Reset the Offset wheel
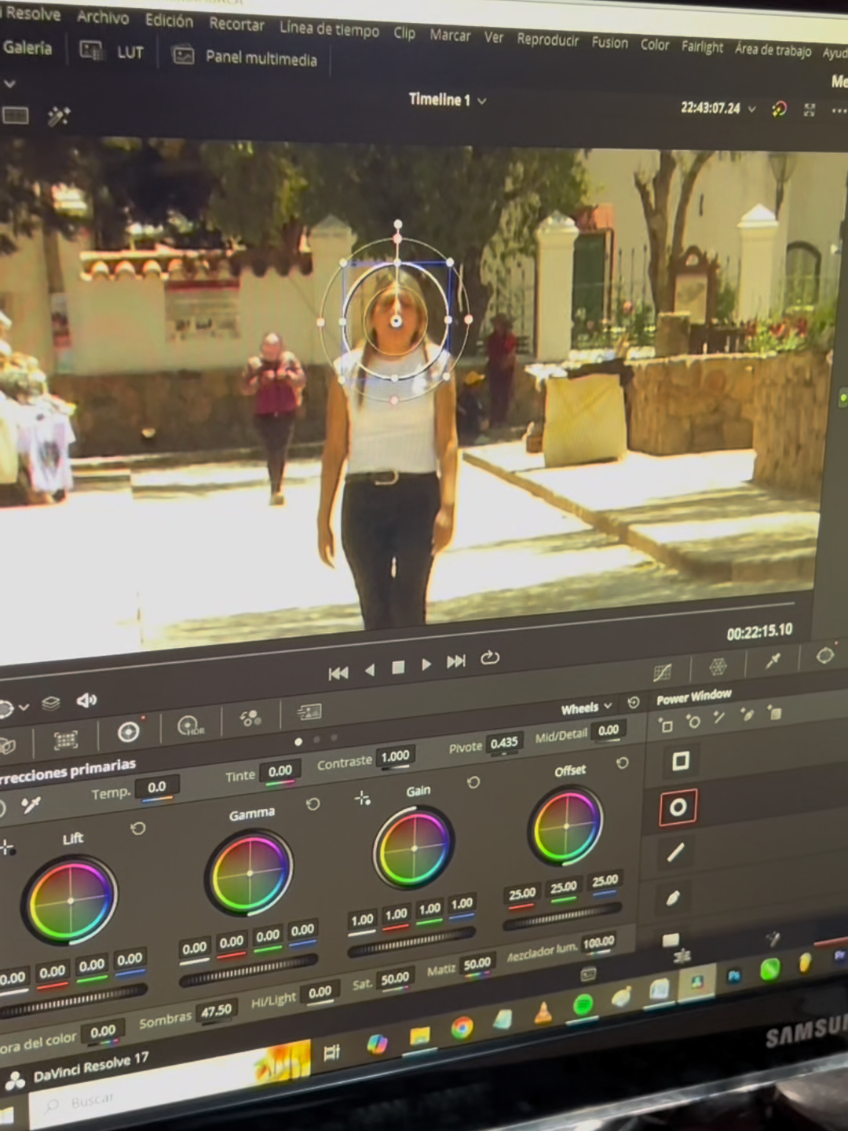 [622, 762]
